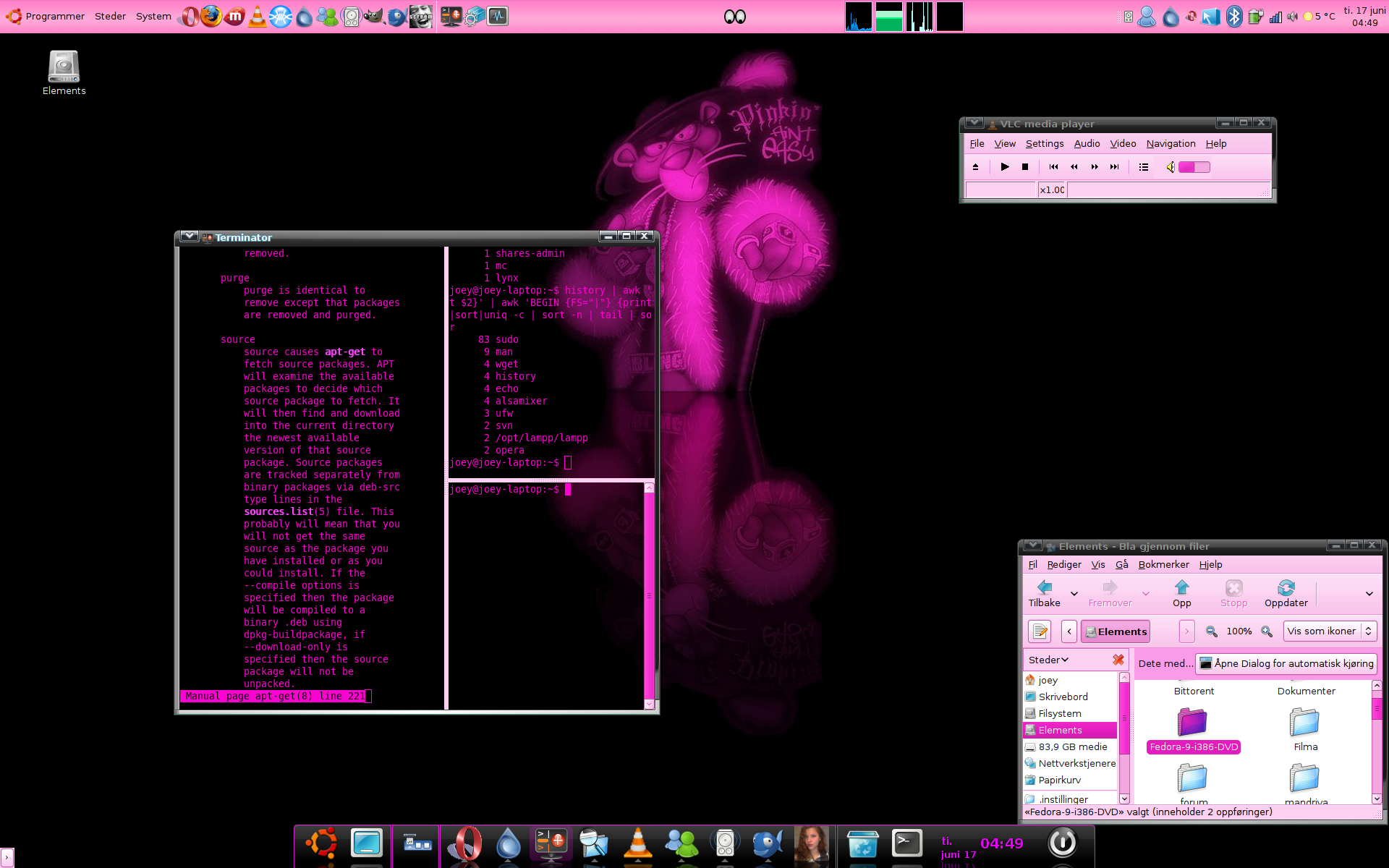The height and width of the screenshot is (868, 1389).
Task: Open the Tilbake history dropdown arrow
Action: (x=1074, y=594)
